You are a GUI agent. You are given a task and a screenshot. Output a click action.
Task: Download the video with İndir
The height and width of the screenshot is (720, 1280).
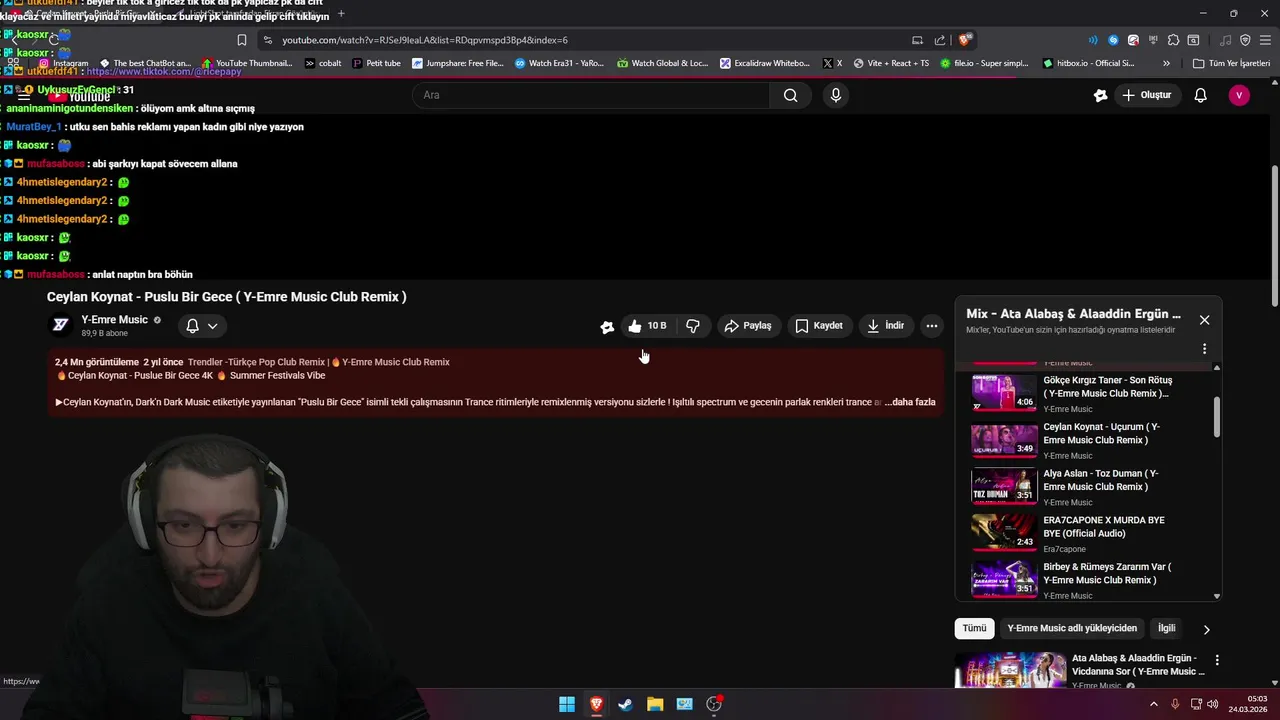(x=886, y=326)
